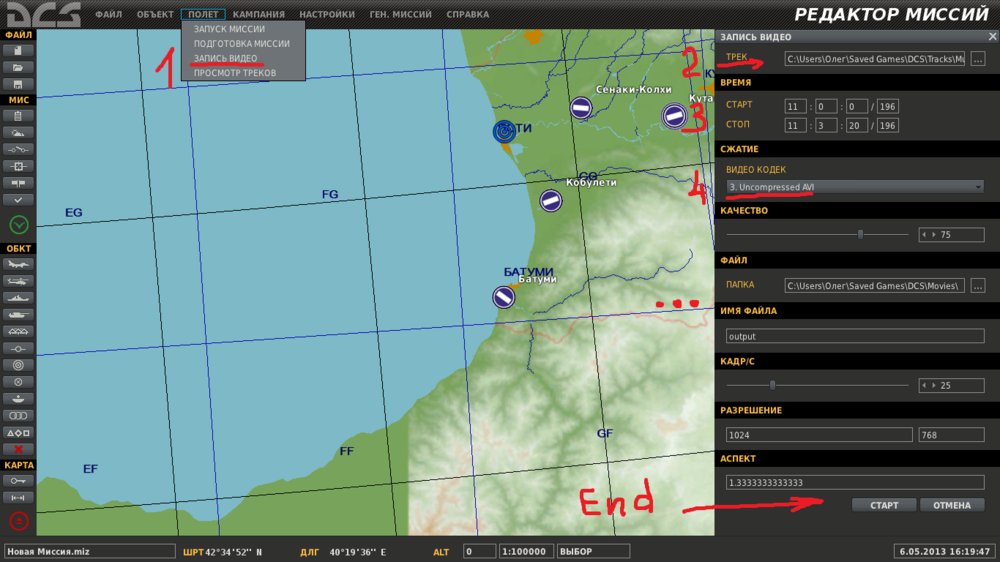The image size is (1000, 562).
Task: Click the circled X object tool
Action: [18, 381]
